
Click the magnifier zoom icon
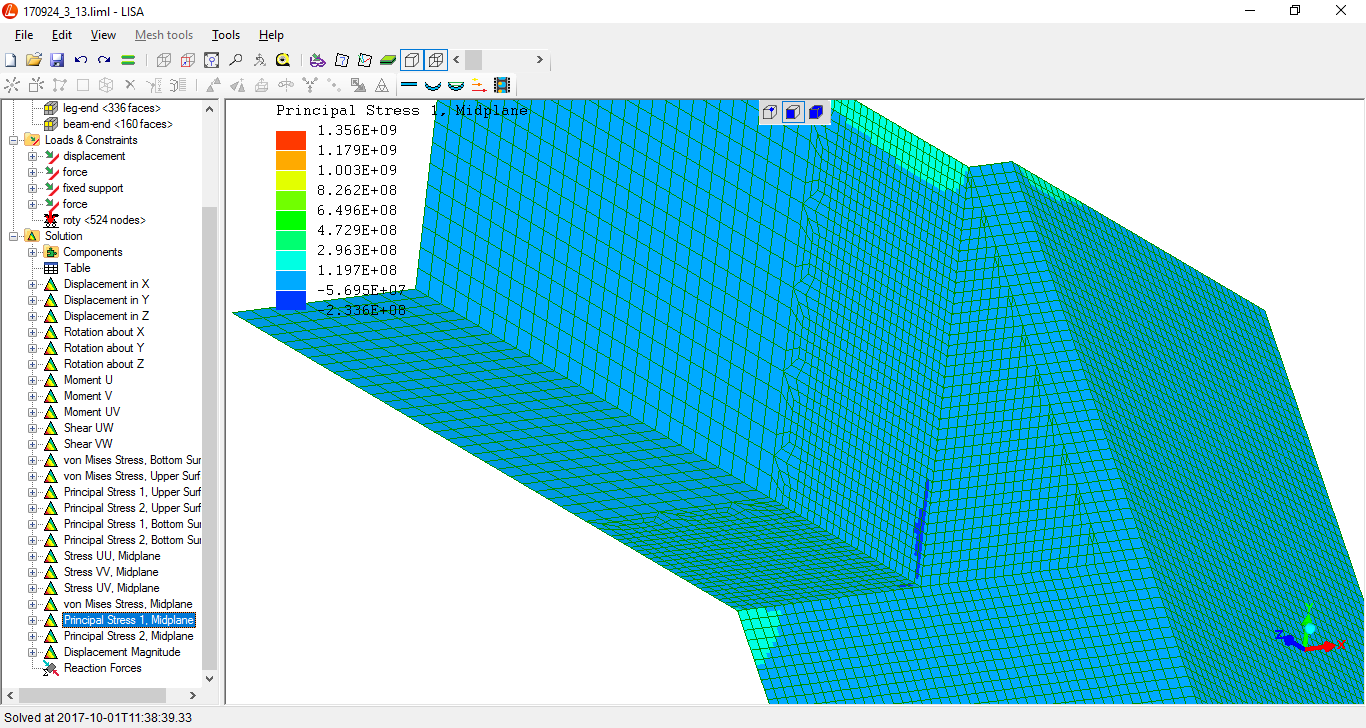click(235, 60)
